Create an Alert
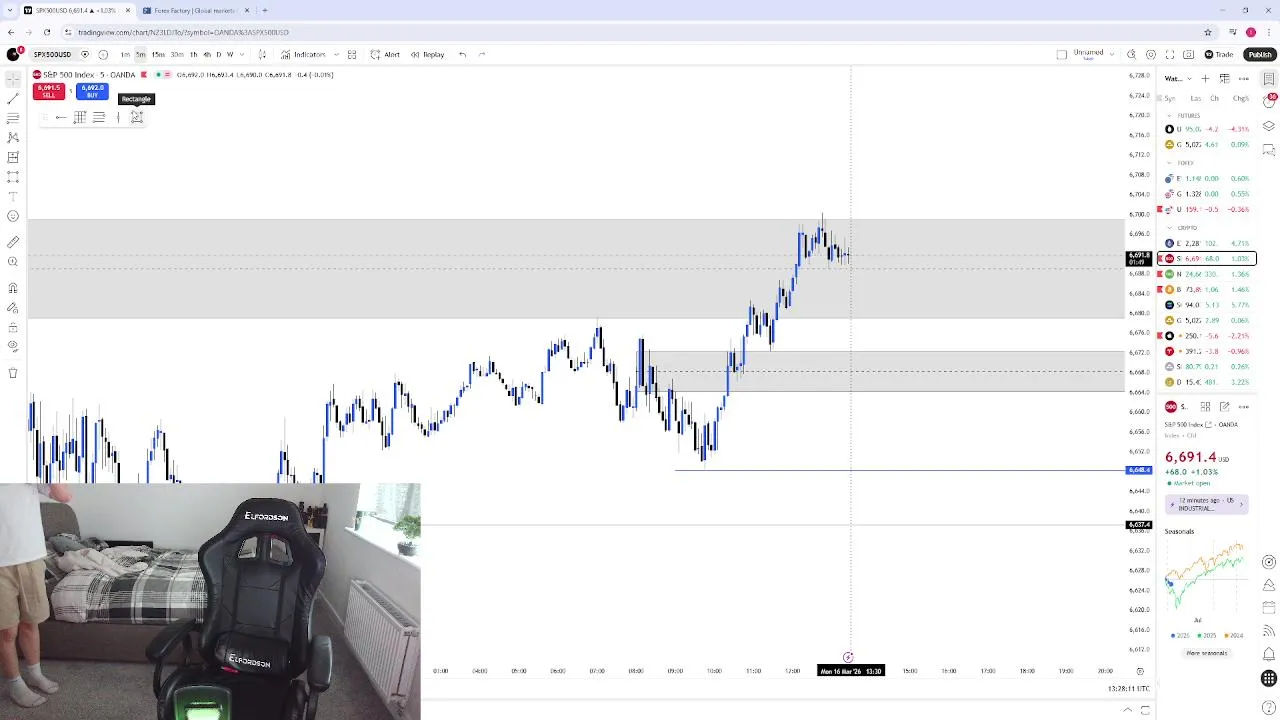Screen dimensions: 1280x720 point(385,54)
